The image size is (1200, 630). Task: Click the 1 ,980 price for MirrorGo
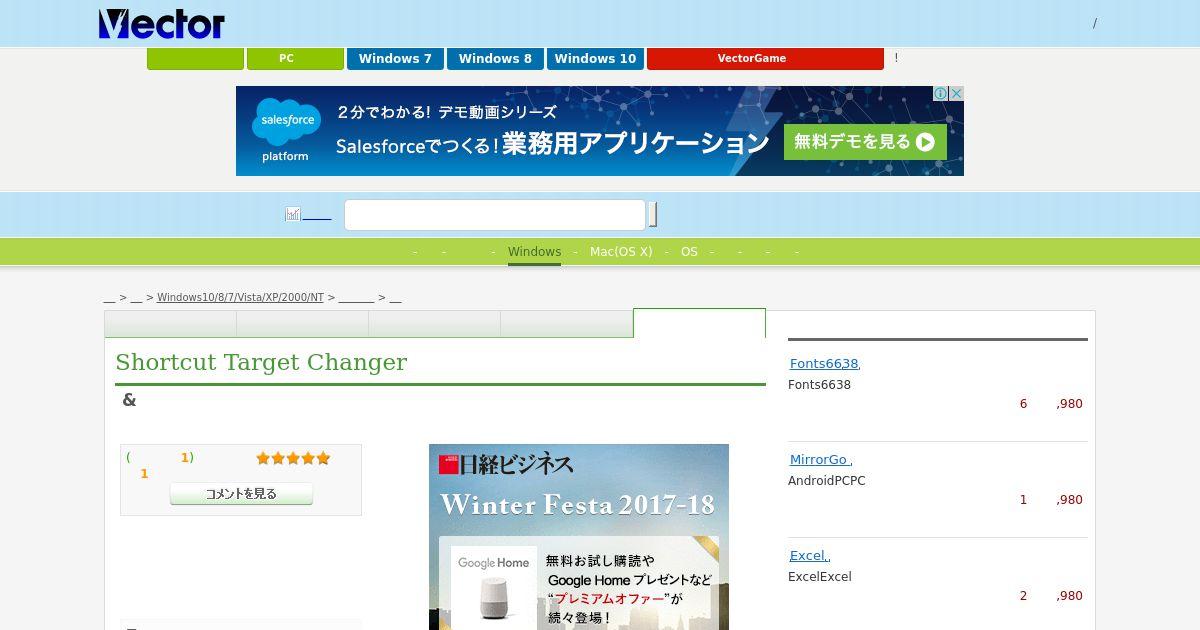[1051, 500]
